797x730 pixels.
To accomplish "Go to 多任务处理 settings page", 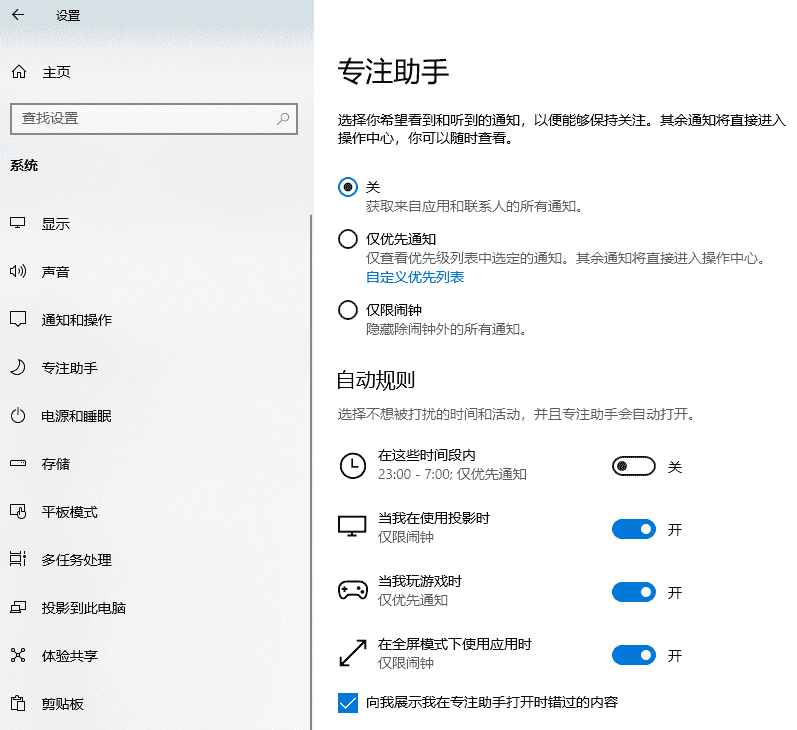I will tap(76, 560).
